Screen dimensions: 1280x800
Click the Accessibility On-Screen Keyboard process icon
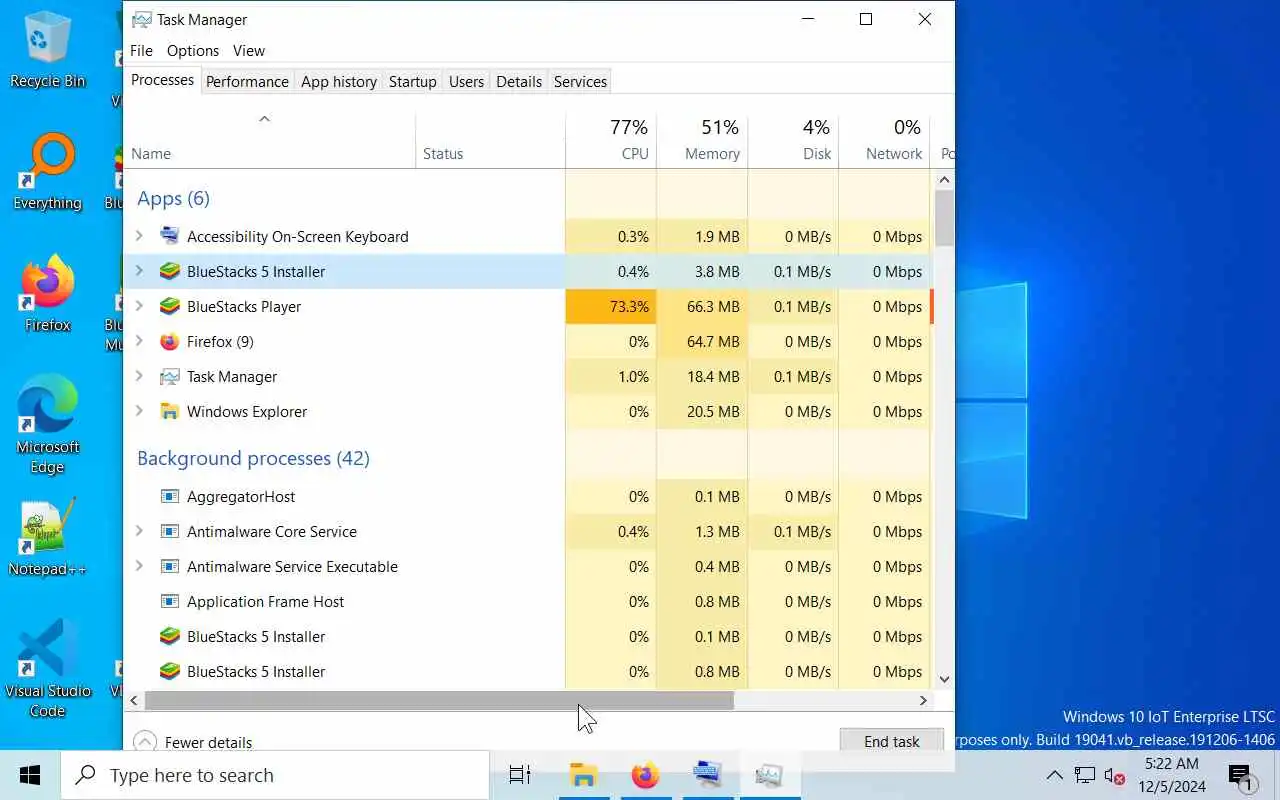point(170,237)
